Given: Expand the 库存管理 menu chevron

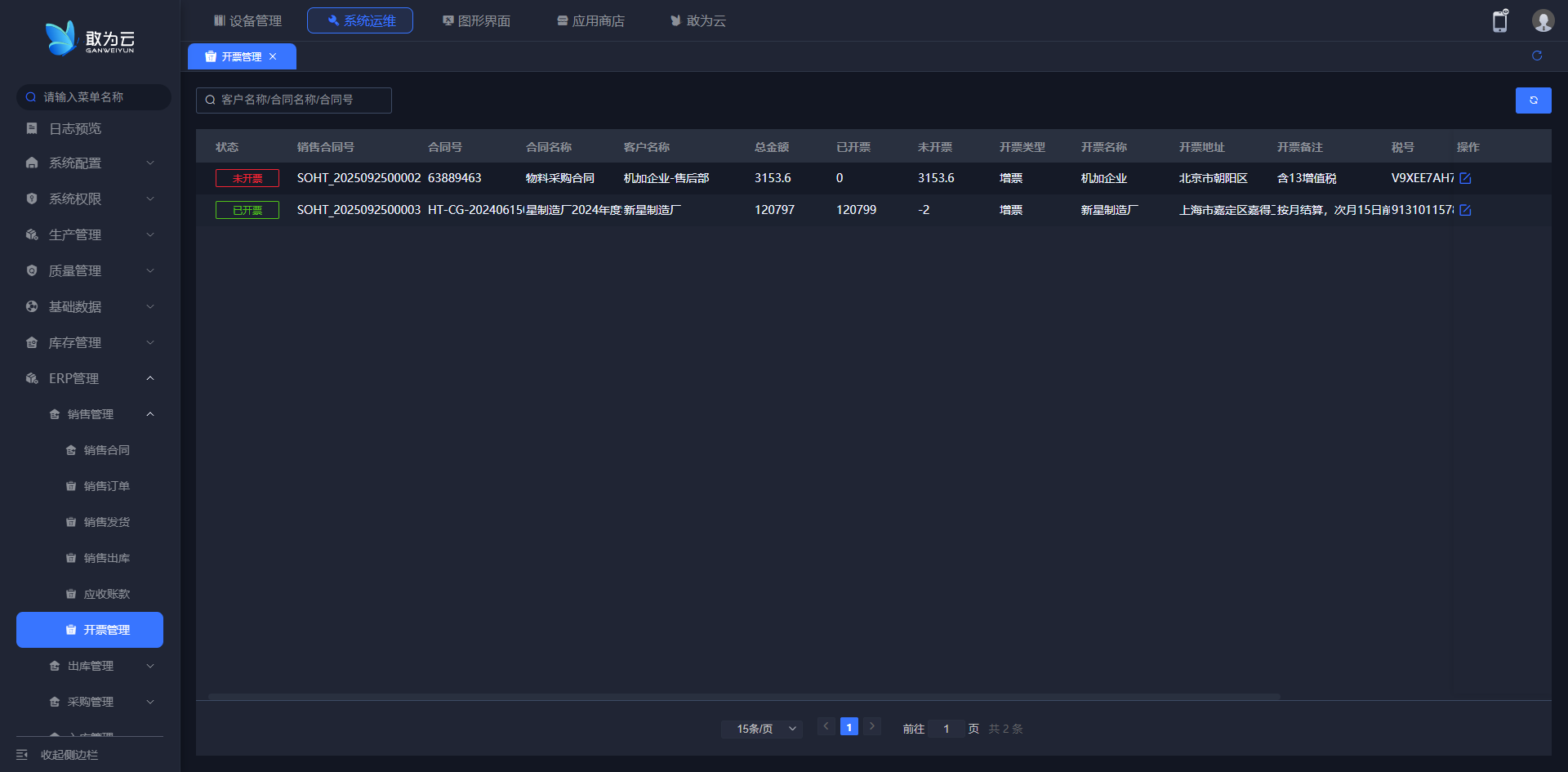Looking at the screenshot, I should click(x=150, y=342).
